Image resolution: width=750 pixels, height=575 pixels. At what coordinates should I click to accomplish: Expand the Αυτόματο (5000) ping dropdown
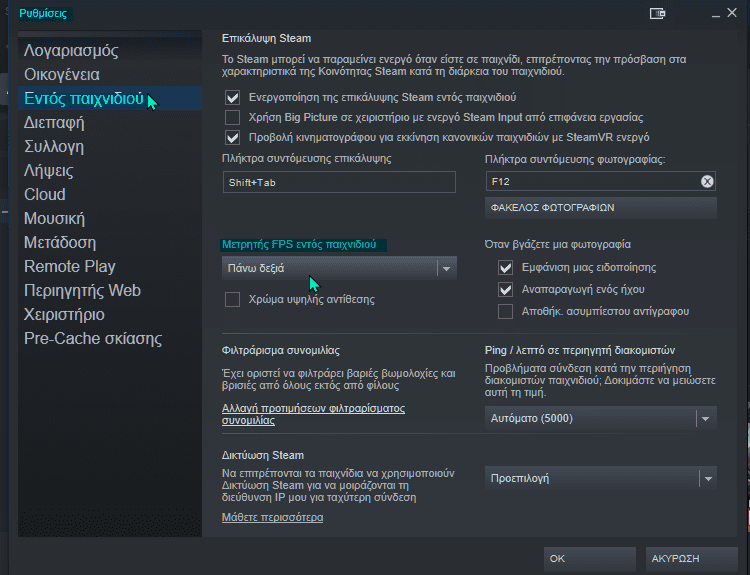(601, 419)
